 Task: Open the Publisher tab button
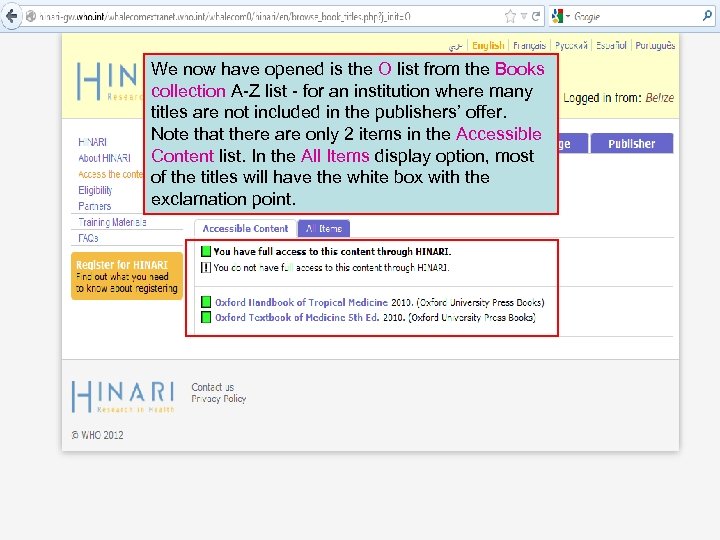click(x=632, y=144)
